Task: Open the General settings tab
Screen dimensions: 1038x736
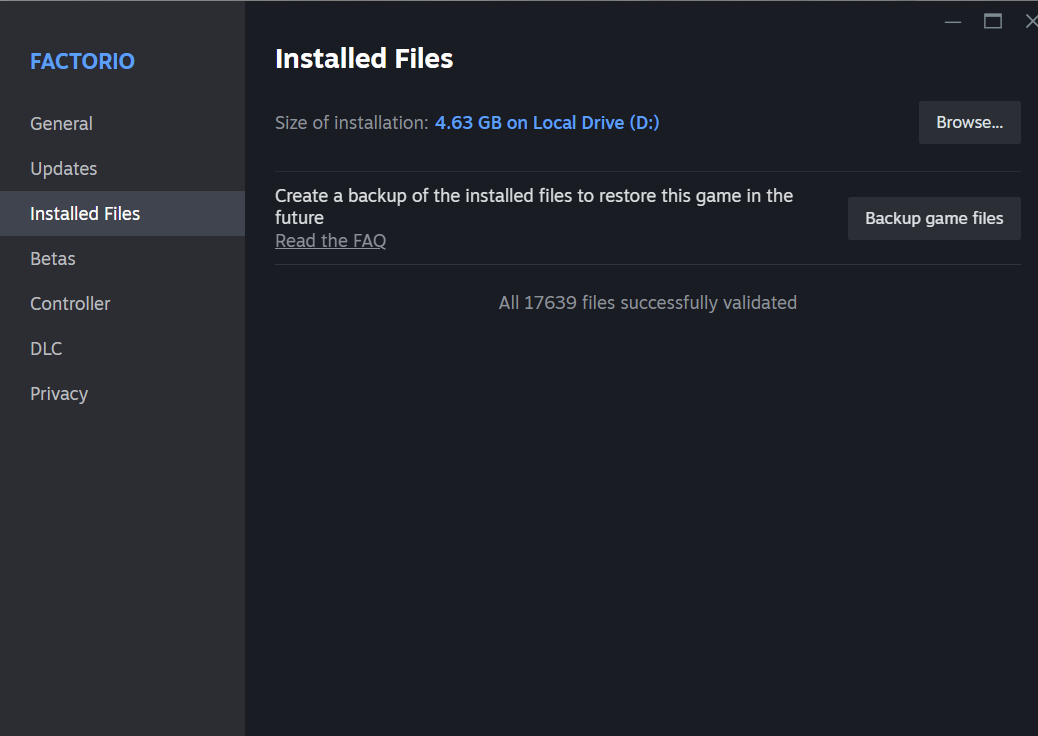Action: (61, 124)
